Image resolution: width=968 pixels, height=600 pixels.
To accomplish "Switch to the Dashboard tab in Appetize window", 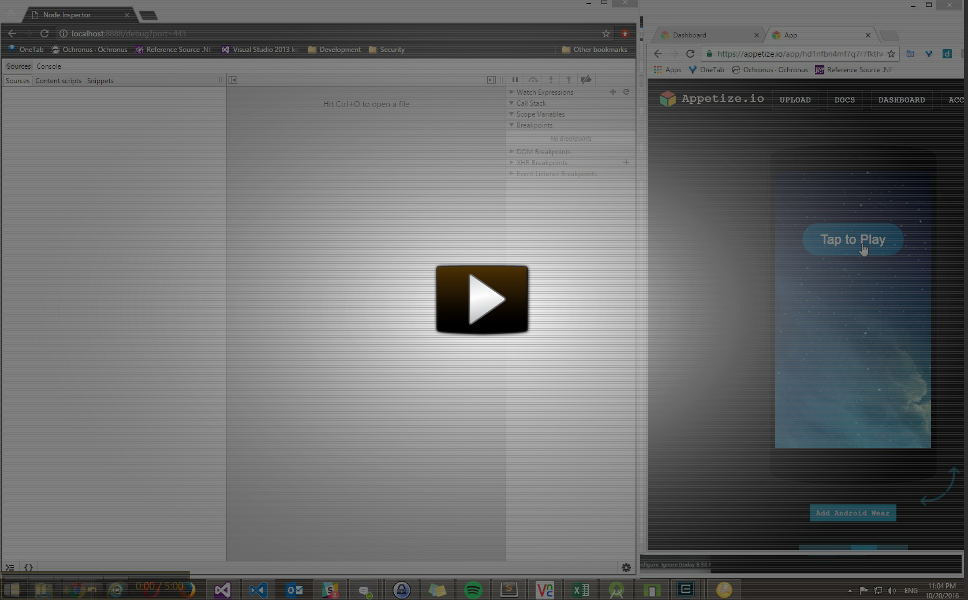I will [707, 35].
